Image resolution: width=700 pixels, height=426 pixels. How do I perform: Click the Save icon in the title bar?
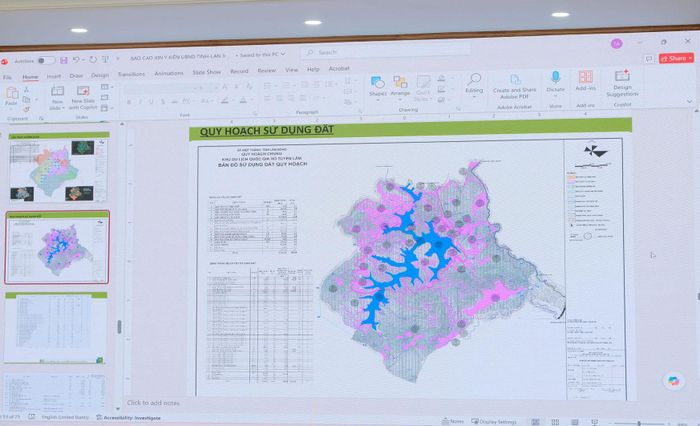64,60
